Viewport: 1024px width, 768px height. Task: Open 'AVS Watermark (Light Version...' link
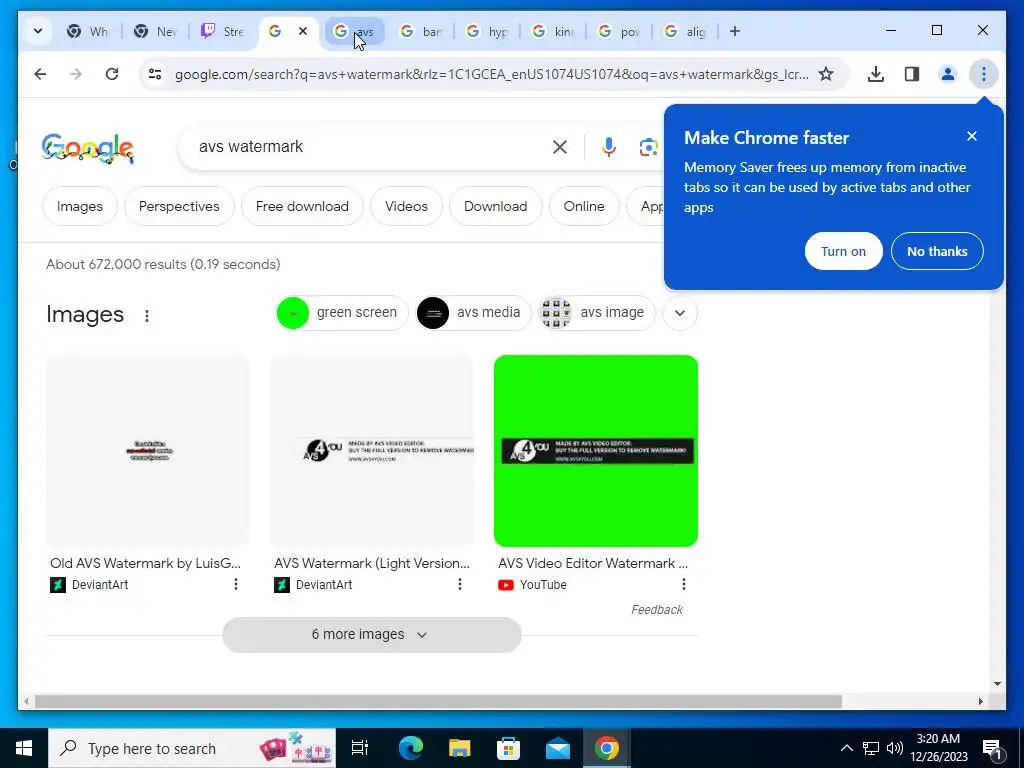point(372,563)
